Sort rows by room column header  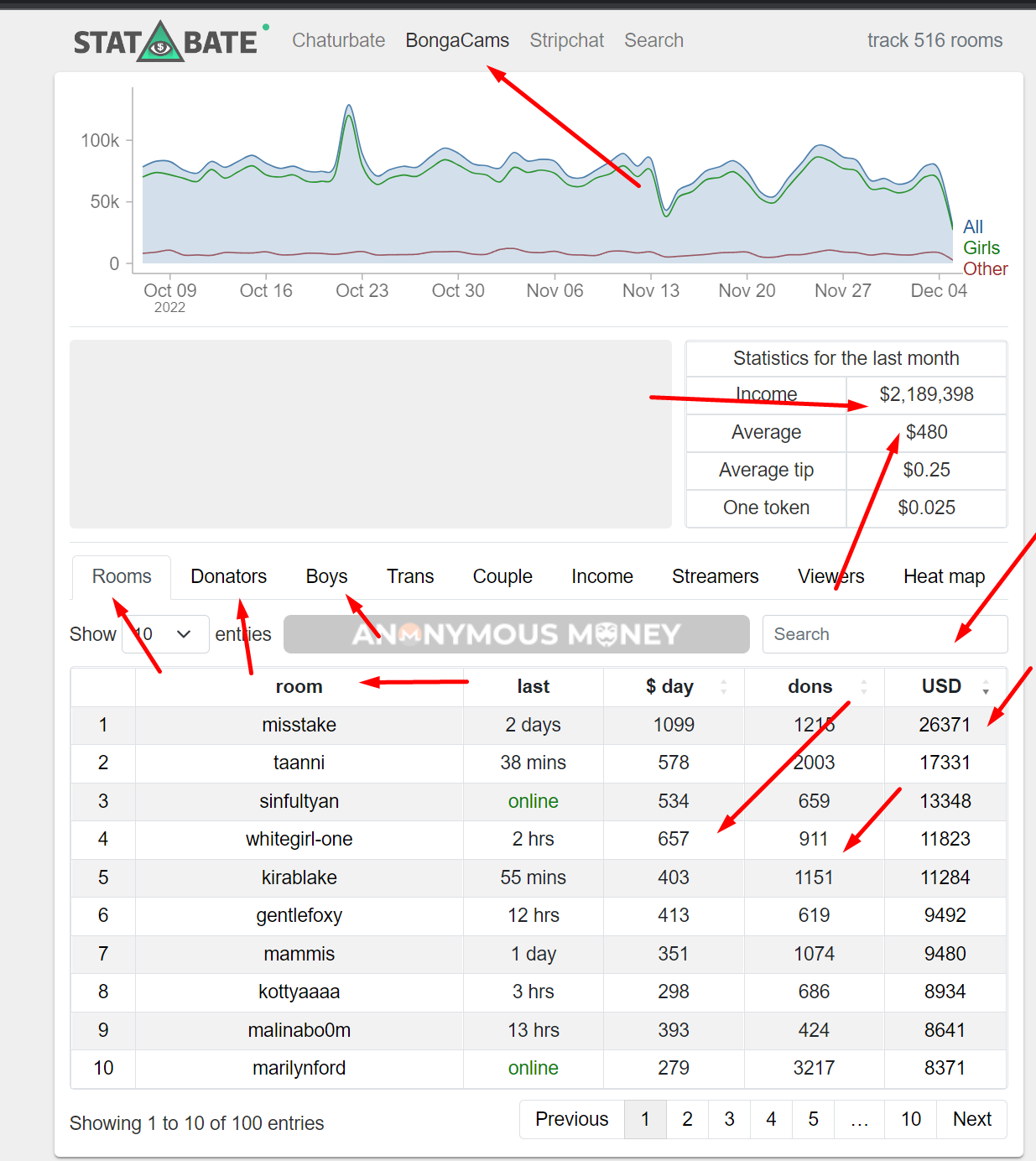(299, 687)
